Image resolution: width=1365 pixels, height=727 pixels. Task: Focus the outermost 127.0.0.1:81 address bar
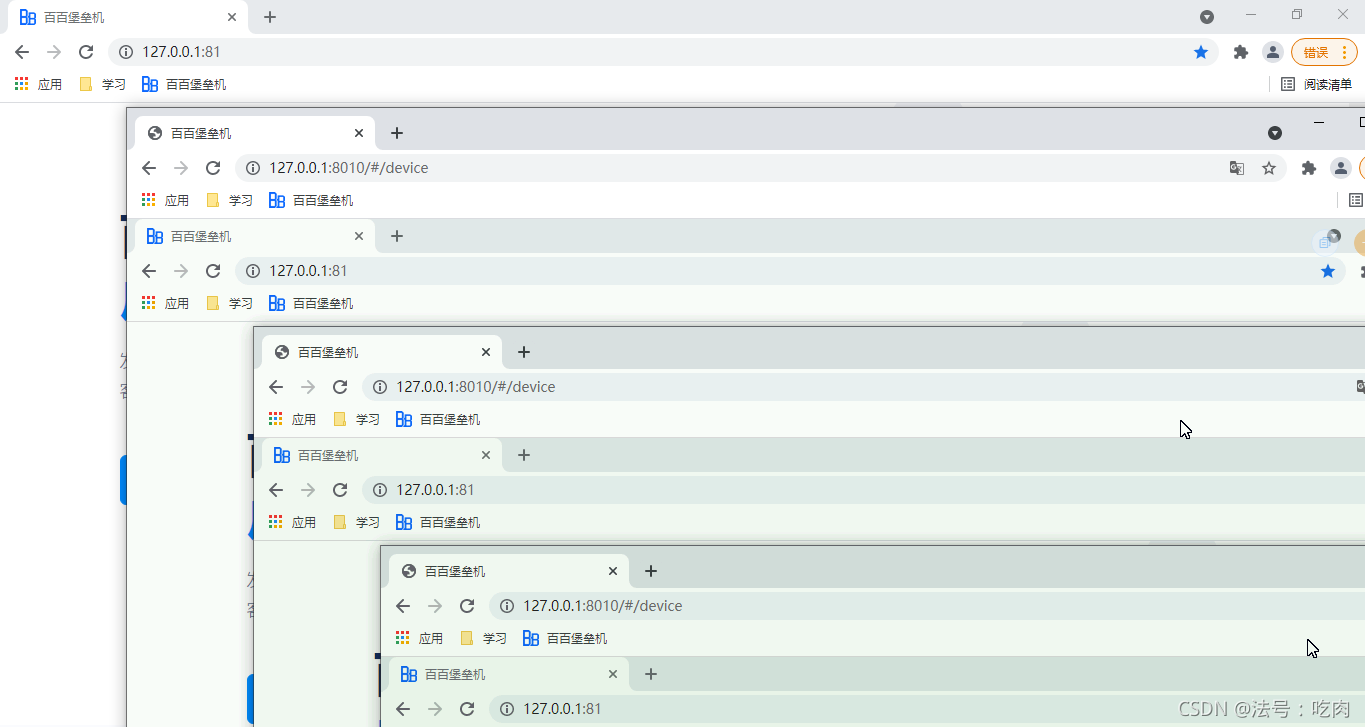[664, 52]
